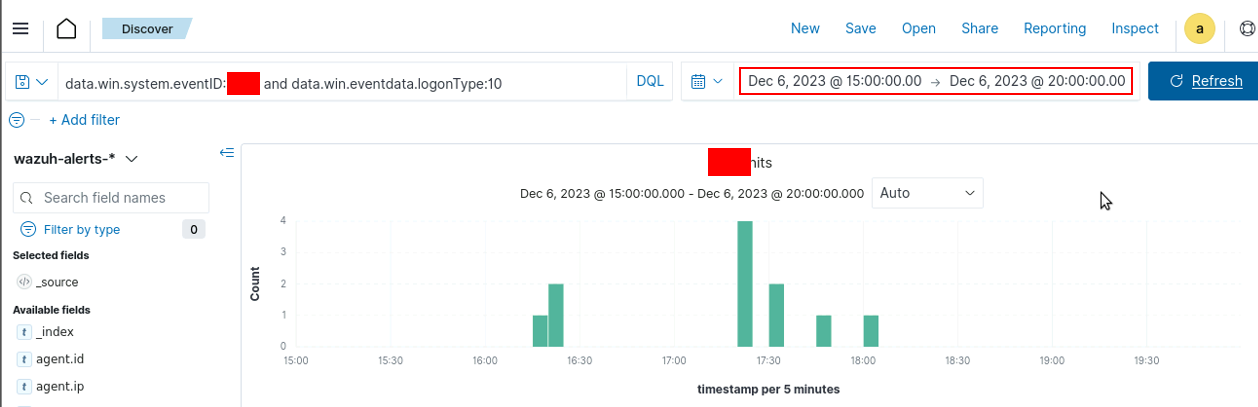This screenshot has height=407, width=1258.
Task: Click the Reporting menu item
Action: [x=1054, y=29]
